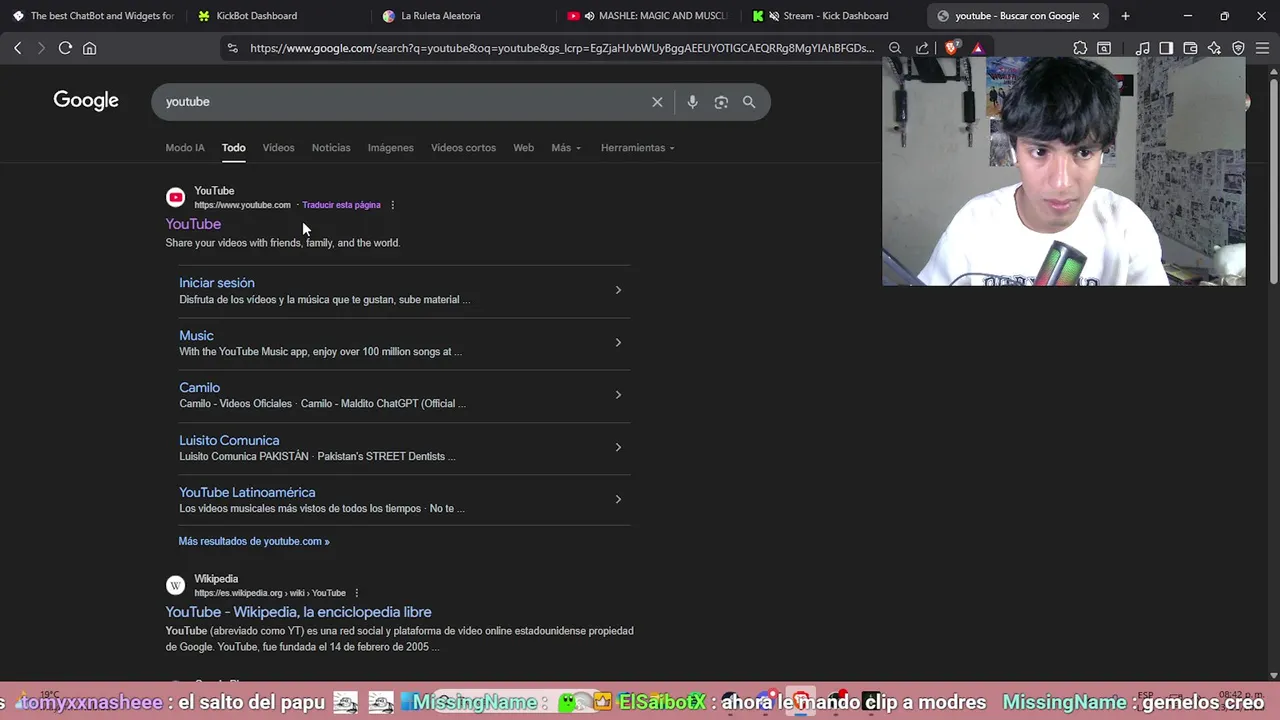Image resolution: width=1280 pixels, height=720 pixels.
Task: Click the YouTube result favicon
Action: pos(175,197)
